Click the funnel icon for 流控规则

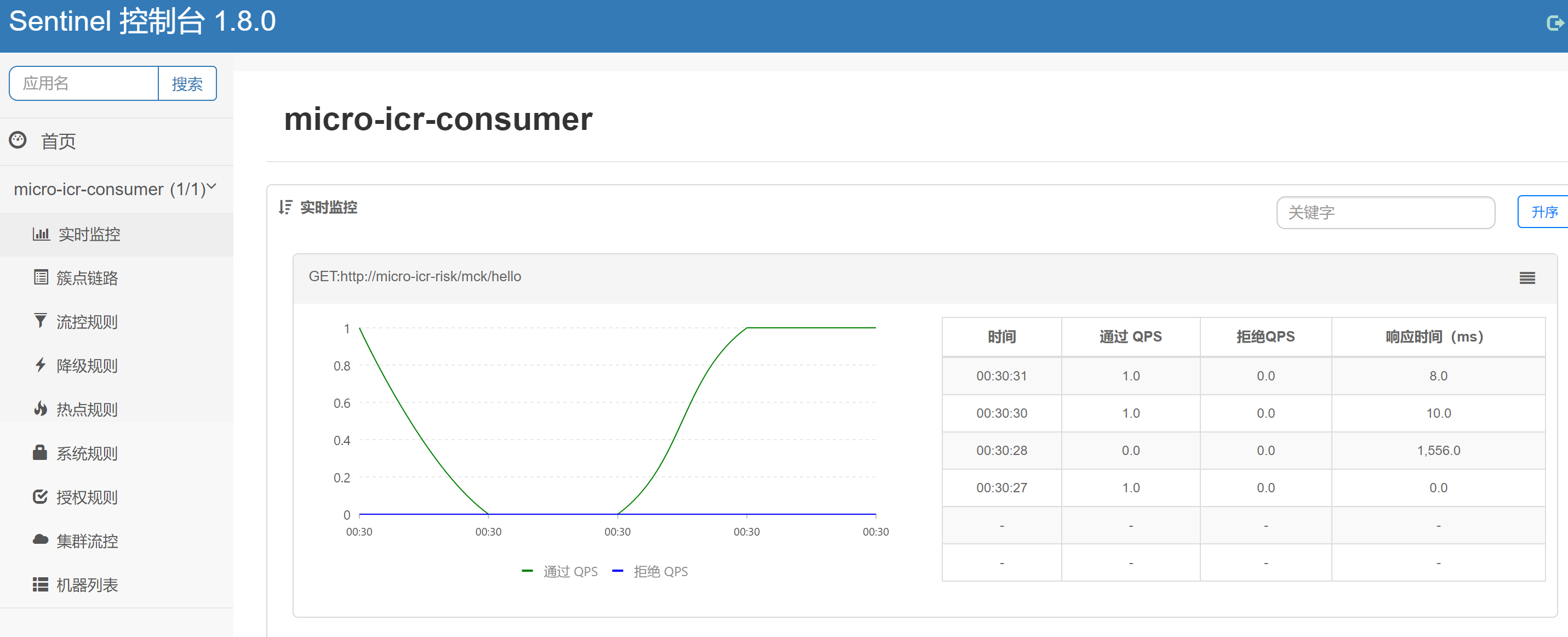(x=40, y=321)
